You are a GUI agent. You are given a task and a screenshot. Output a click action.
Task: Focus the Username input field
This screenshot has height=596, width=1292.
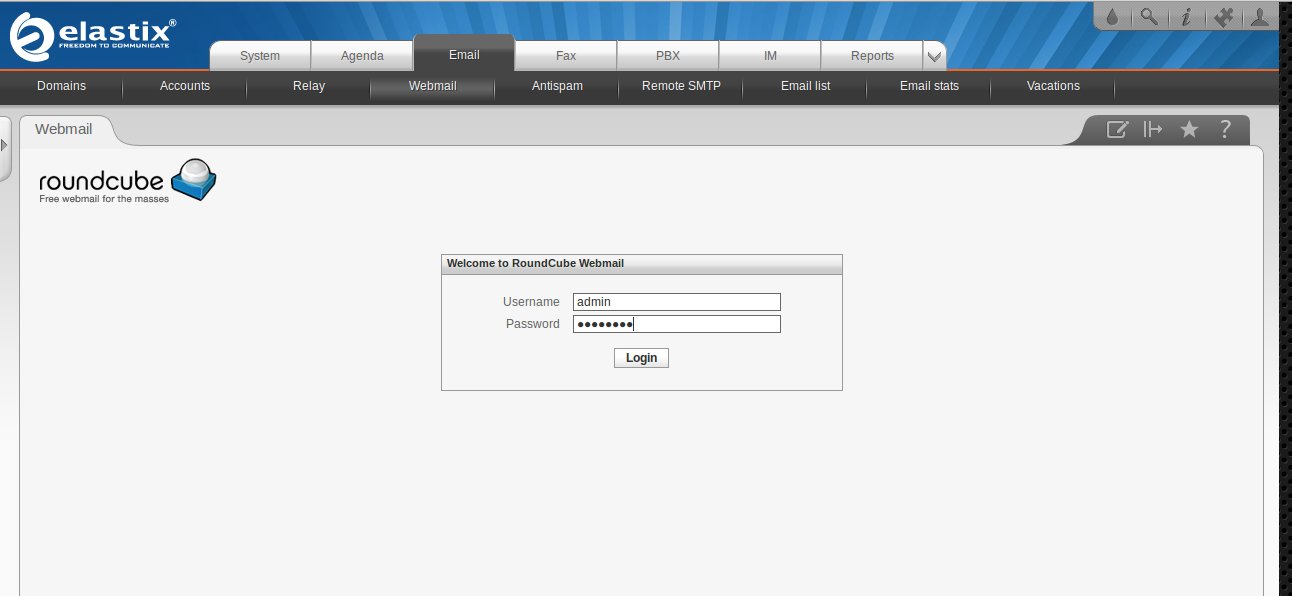pos(677,302)
